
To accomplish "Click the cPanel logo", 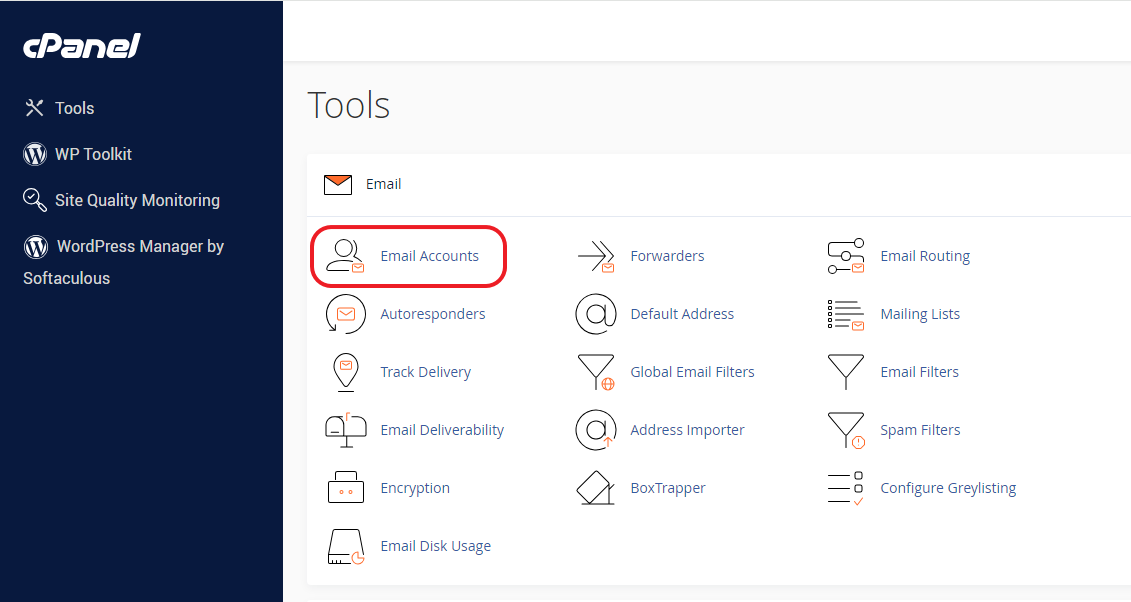I will pos(82,46).
